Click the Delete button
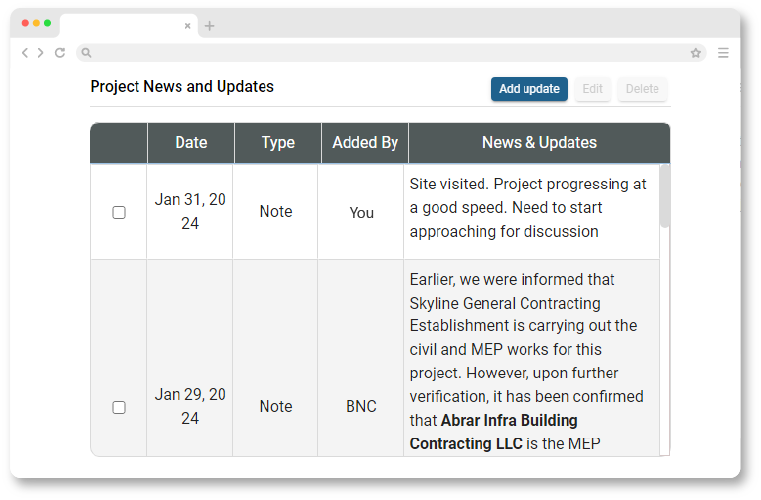 click(642, 89)
